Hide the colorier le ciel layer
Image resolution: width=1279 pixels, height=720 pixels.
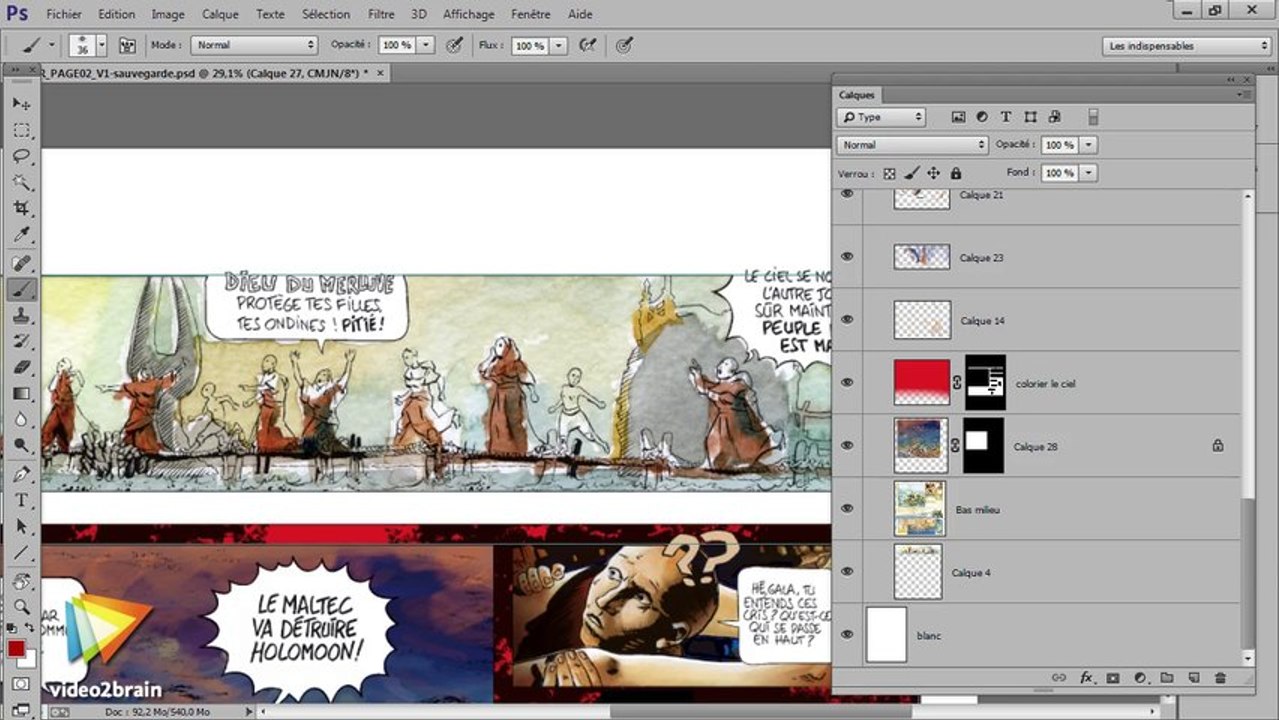click(847, 382)
